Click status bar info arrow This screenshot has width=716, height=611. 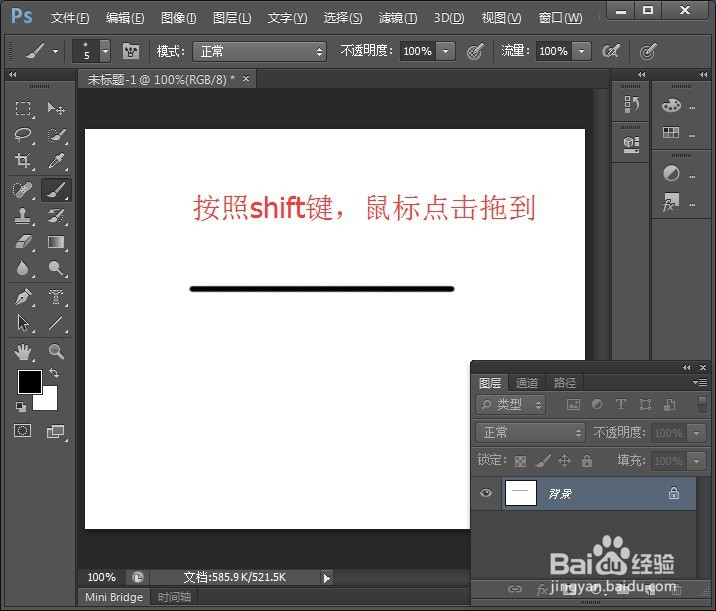326,578
